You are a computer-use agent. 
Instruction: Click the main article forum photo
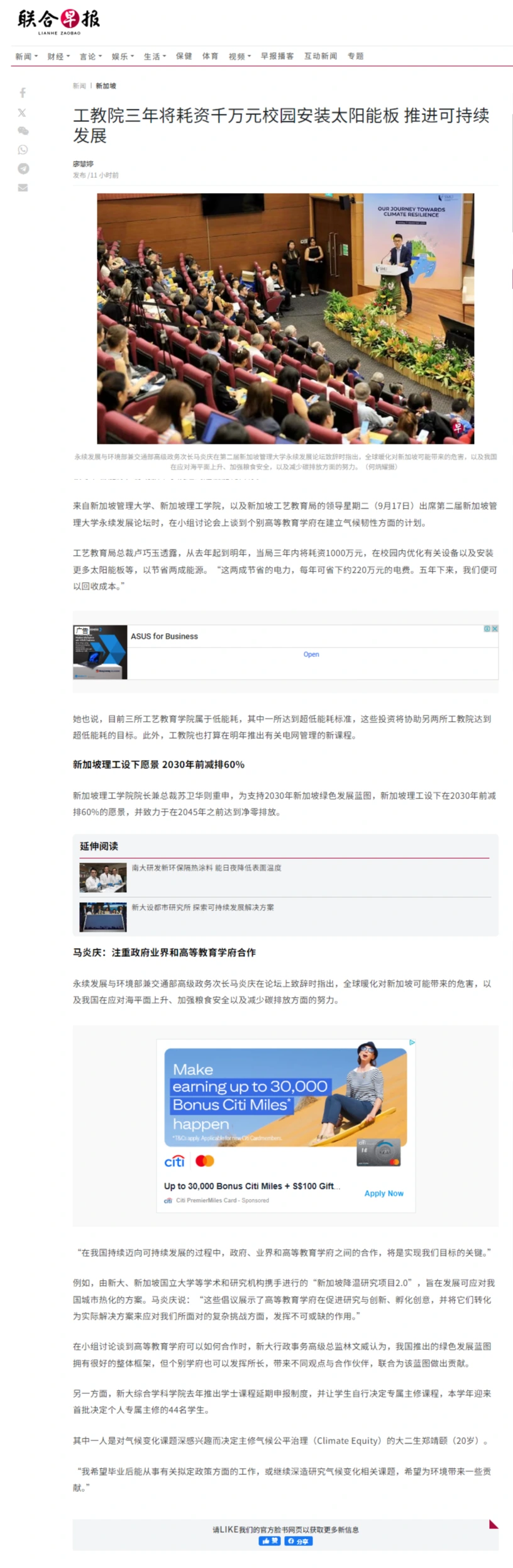pos(285,319)
